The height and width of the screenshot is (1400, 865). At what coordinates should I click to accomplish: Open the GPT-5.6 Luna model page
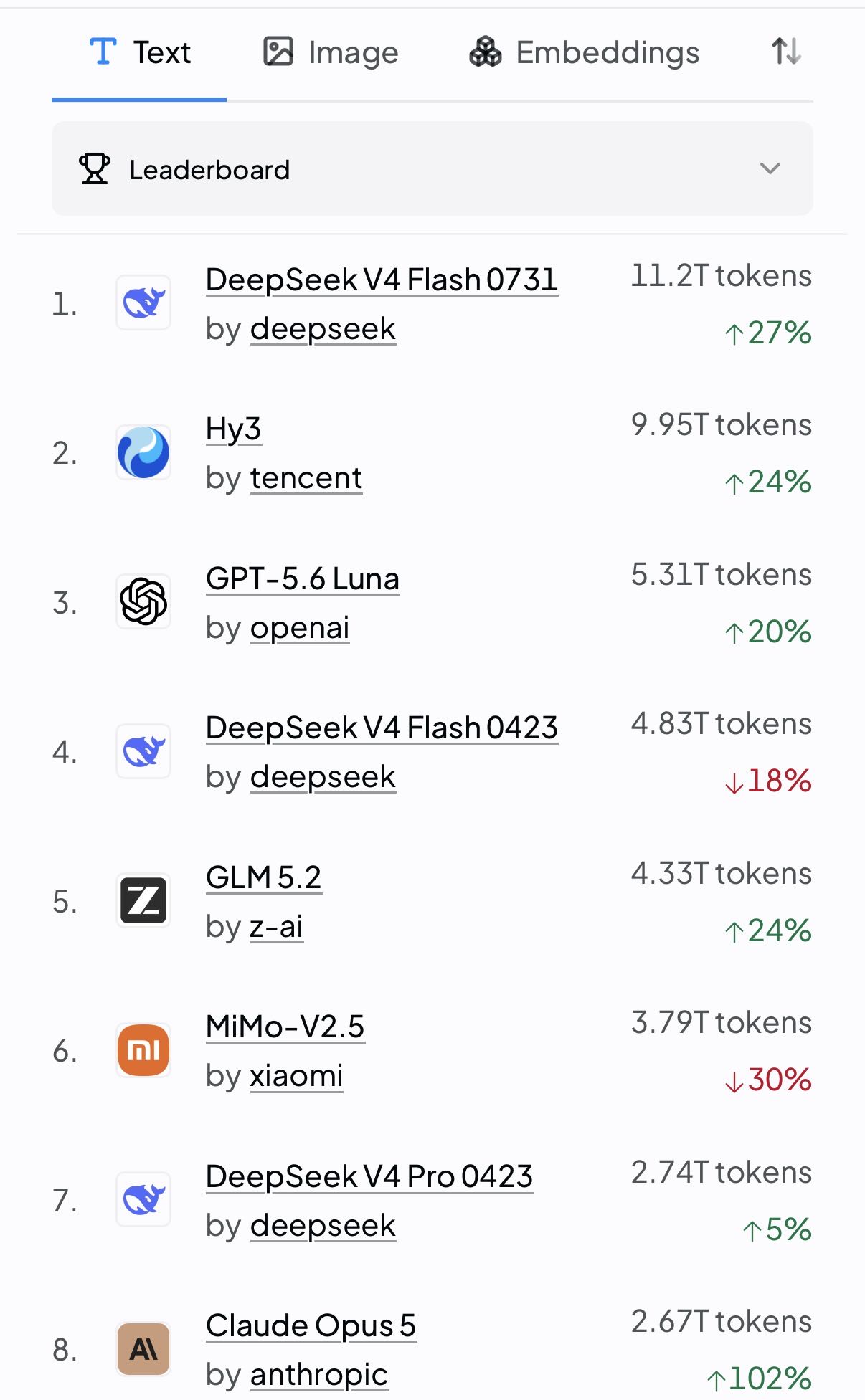(303, 578)
